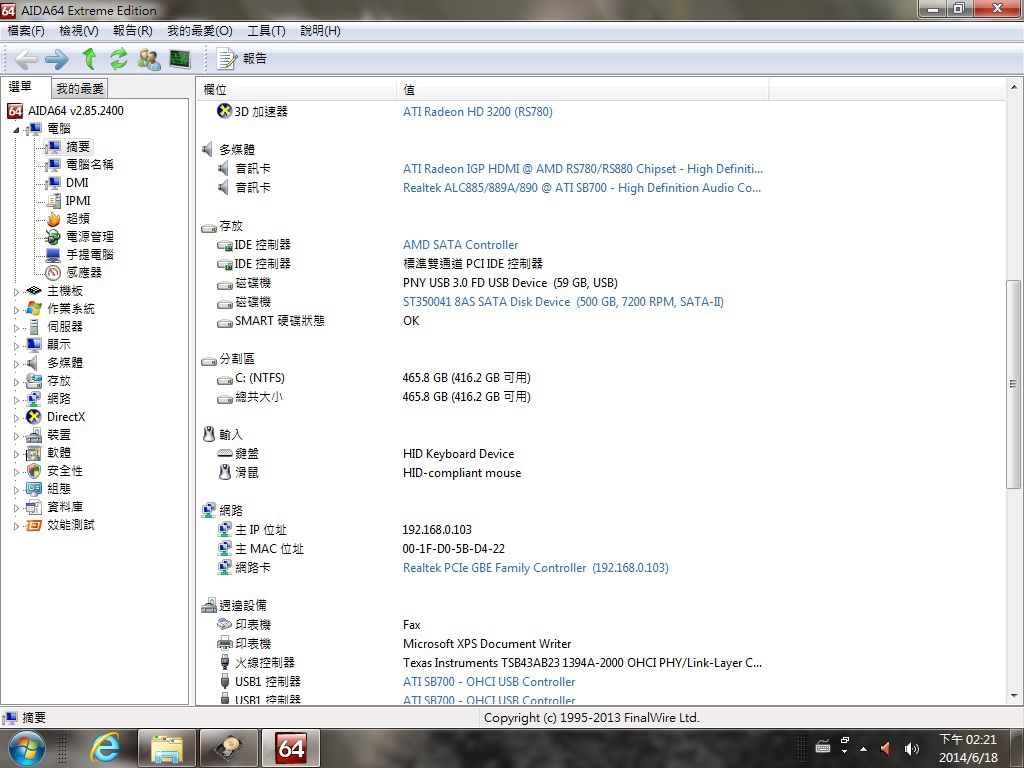Select IPMI in the tree

click(78, 200)
